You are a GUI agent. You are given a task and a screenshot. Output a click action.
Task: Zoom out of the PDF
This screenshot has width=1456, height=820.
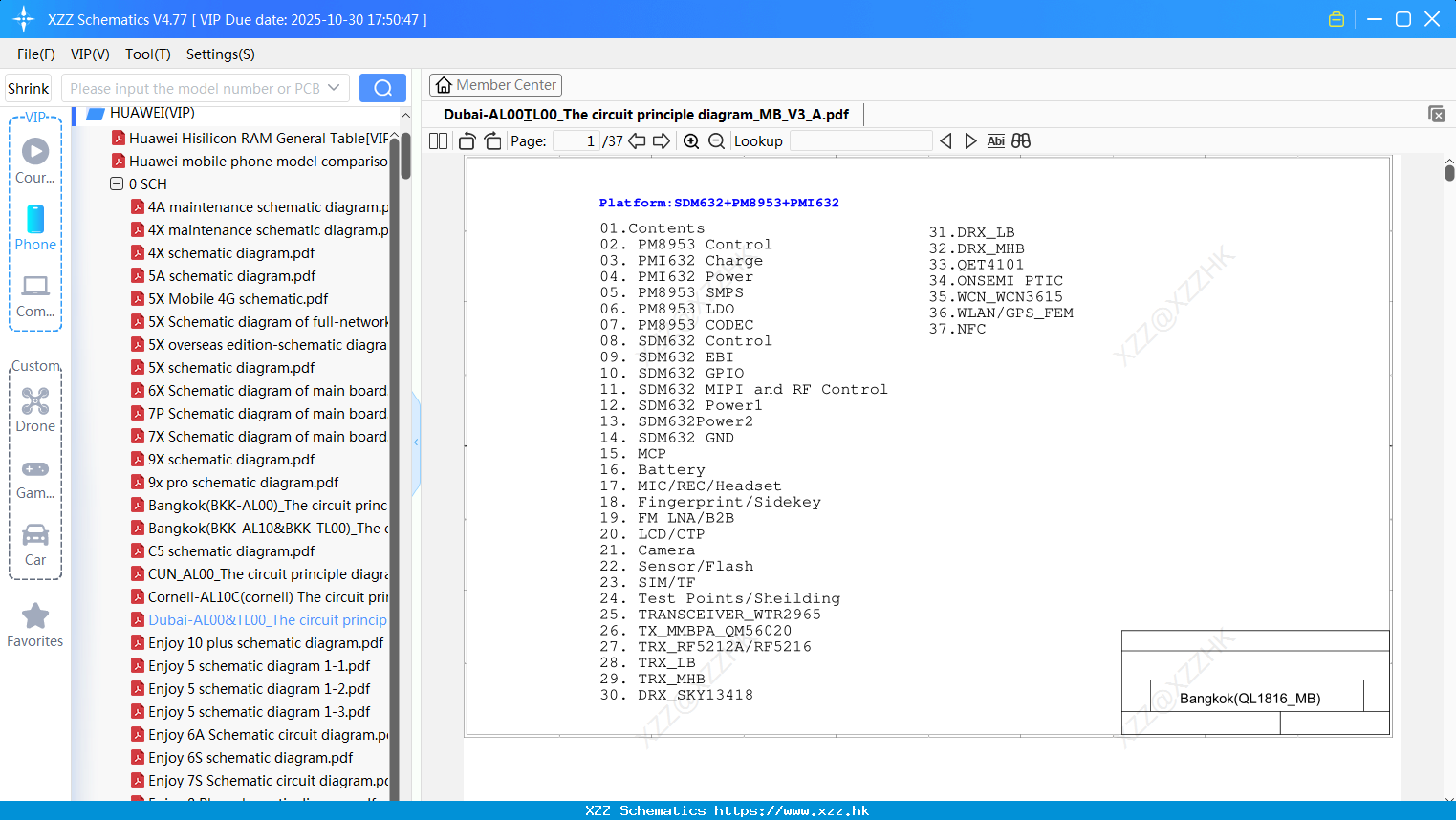point(716,141)
